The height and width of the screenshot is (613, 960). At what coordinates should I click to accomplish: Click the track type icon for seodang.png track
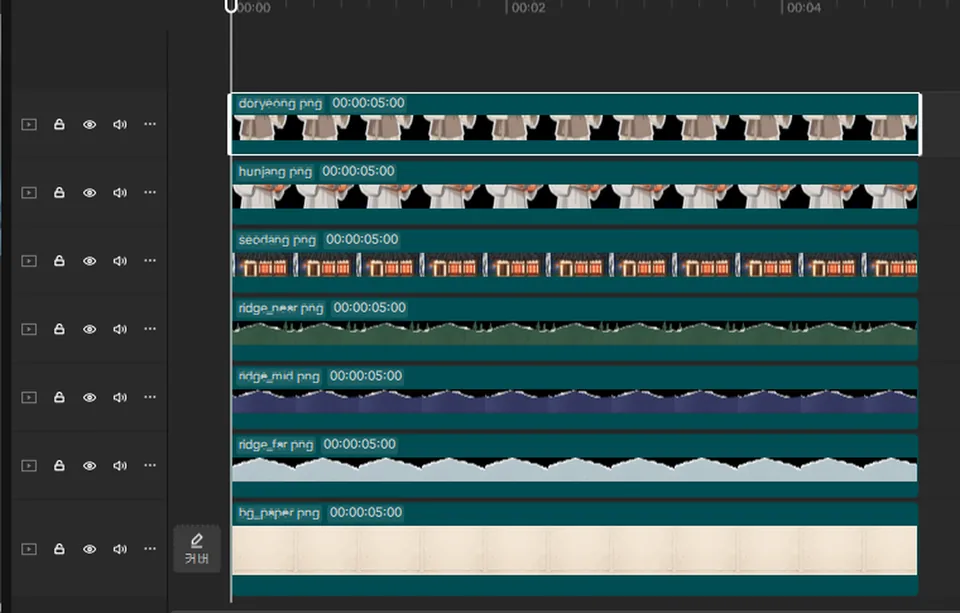[x=29, y=261]
